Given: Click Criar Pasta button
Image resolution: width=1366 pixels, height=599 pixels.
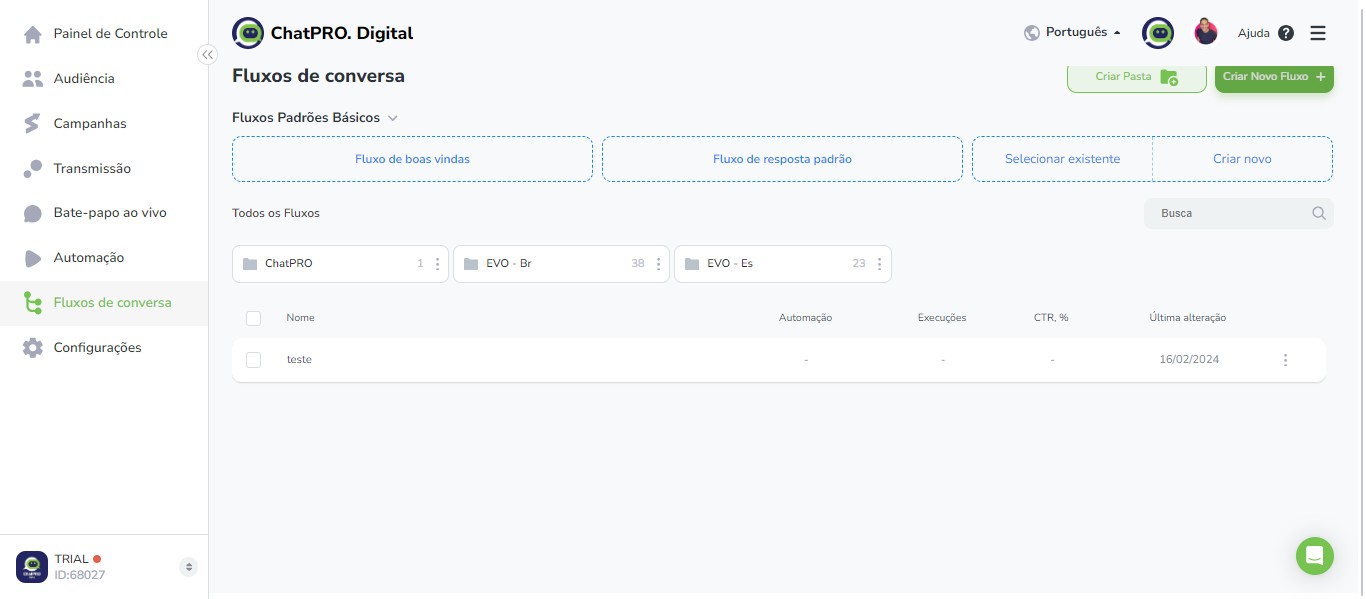Looking at the screenshot, I should [1137, 77].
